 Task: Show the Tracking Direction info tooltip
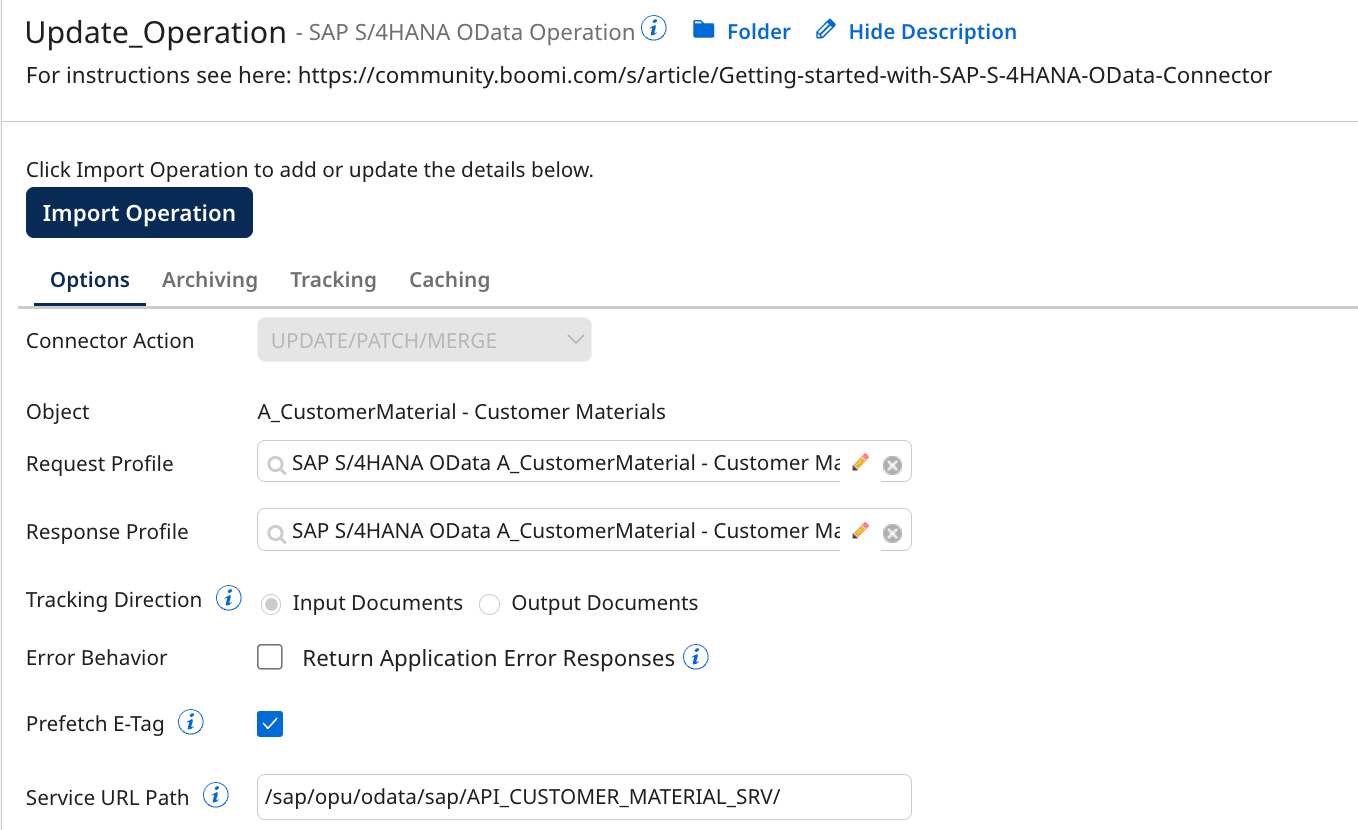coord(228,598)
